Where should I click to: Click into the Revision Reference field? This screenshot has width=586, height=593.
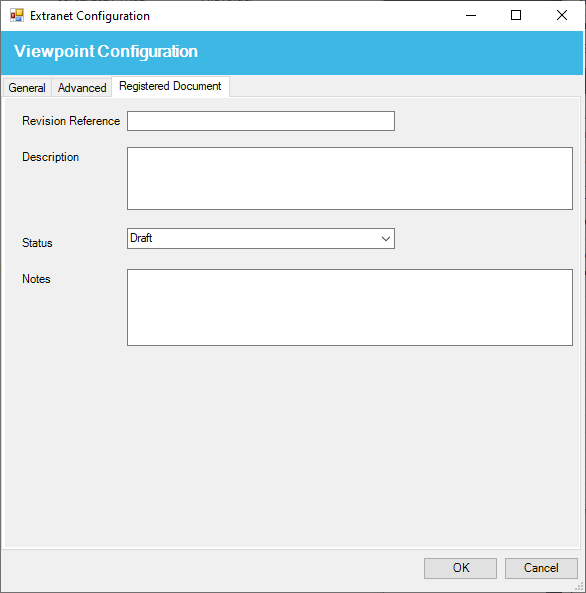(x=261, y=121)
